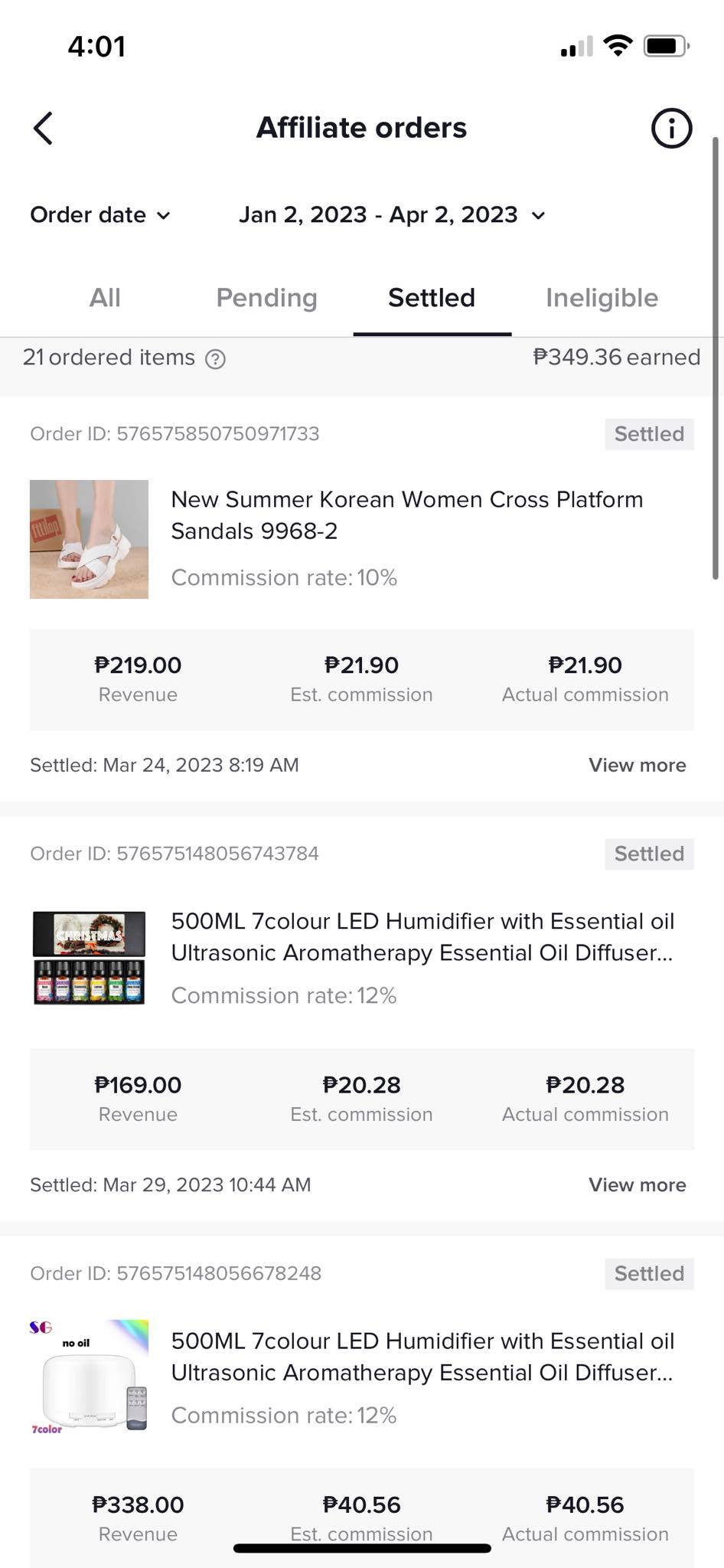724x1568 pixels.
Task: Open the white platform sandals thumbnail
Action: click(x=89, y=539)
